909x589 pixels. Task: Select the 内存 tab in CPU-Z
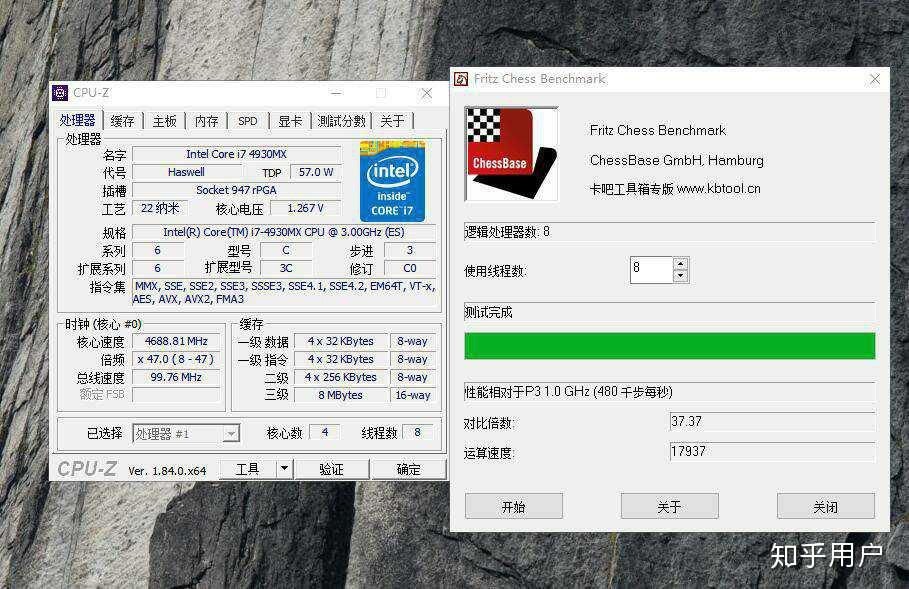pyautogui.click(x=206, y=121)
